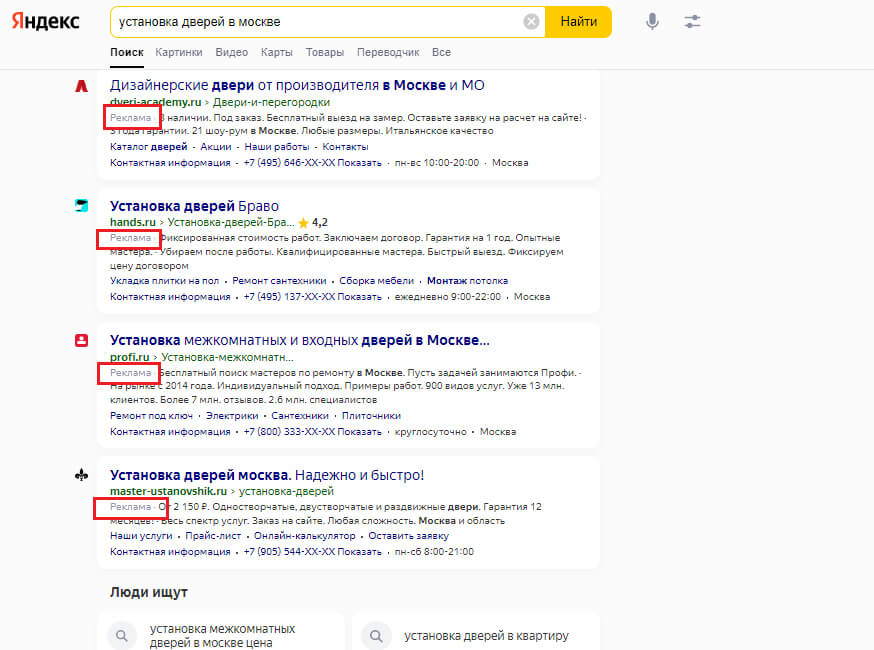Open the 'Наши работы' sitelink

click(276, 147)
